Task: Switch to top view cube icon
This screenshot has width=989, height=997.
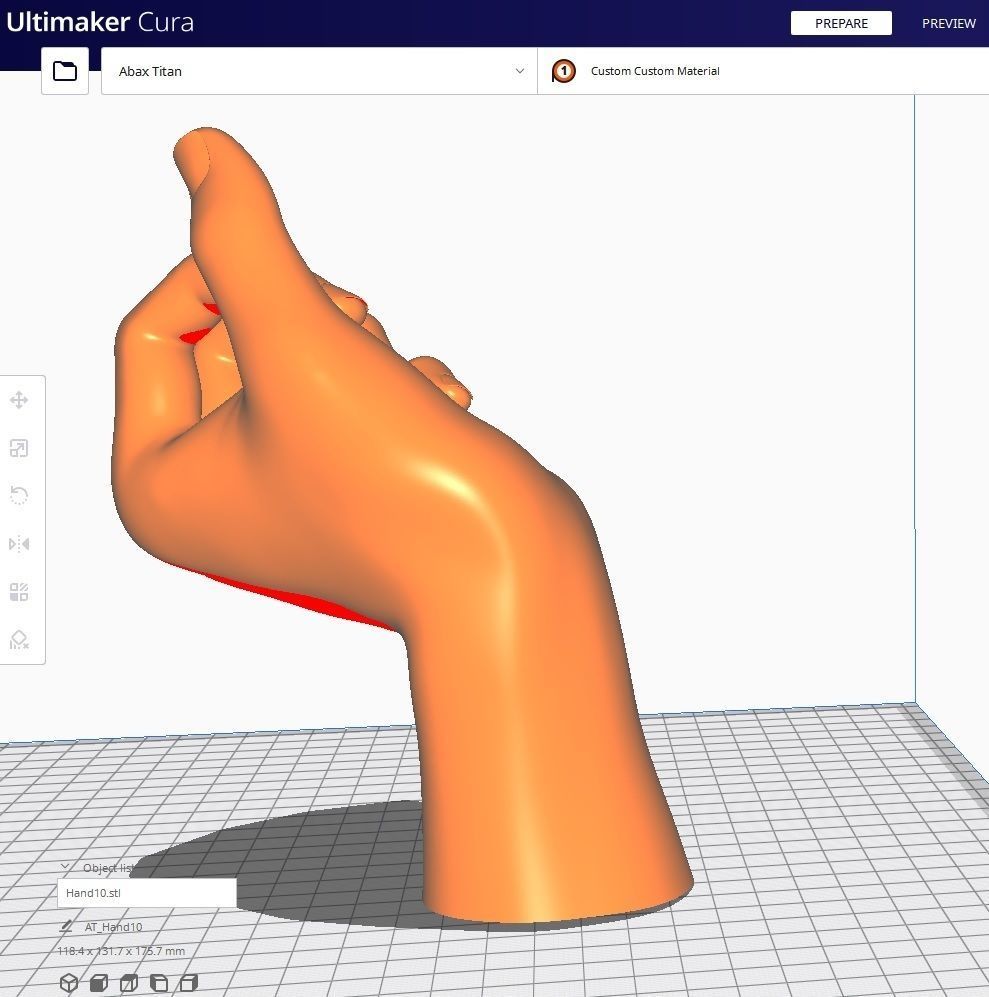Action: (128, 983)
